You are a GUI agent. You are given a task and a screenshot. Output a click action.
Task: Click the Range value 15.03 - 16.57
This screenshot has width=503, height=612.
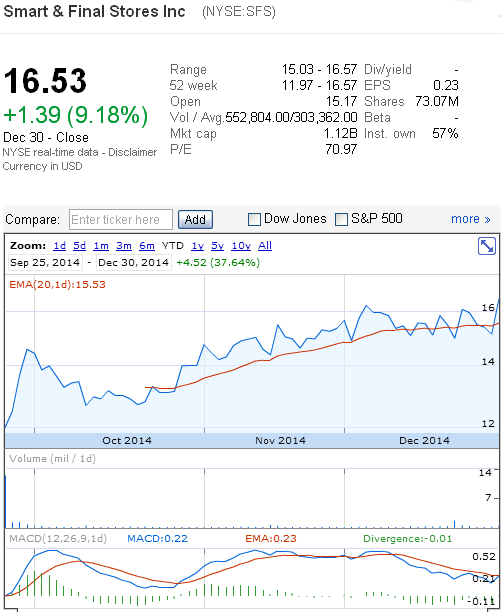pyautogui.click(x=319, y=69)
